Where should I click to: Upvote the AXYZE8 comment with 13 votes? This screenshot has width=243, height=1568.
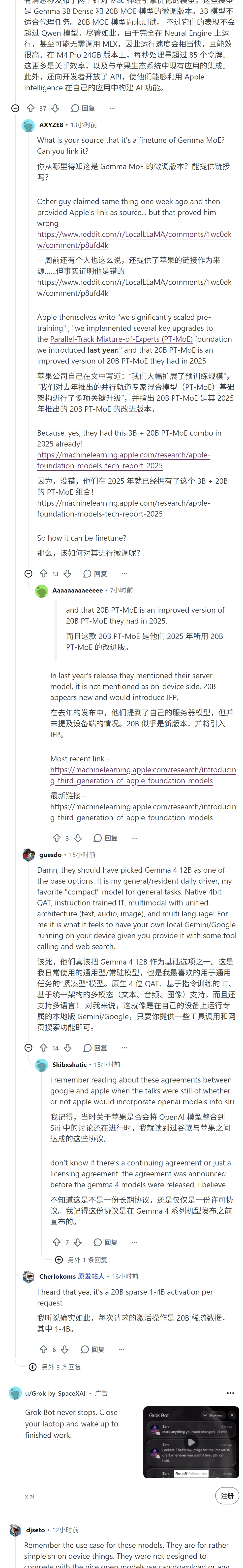43,573
